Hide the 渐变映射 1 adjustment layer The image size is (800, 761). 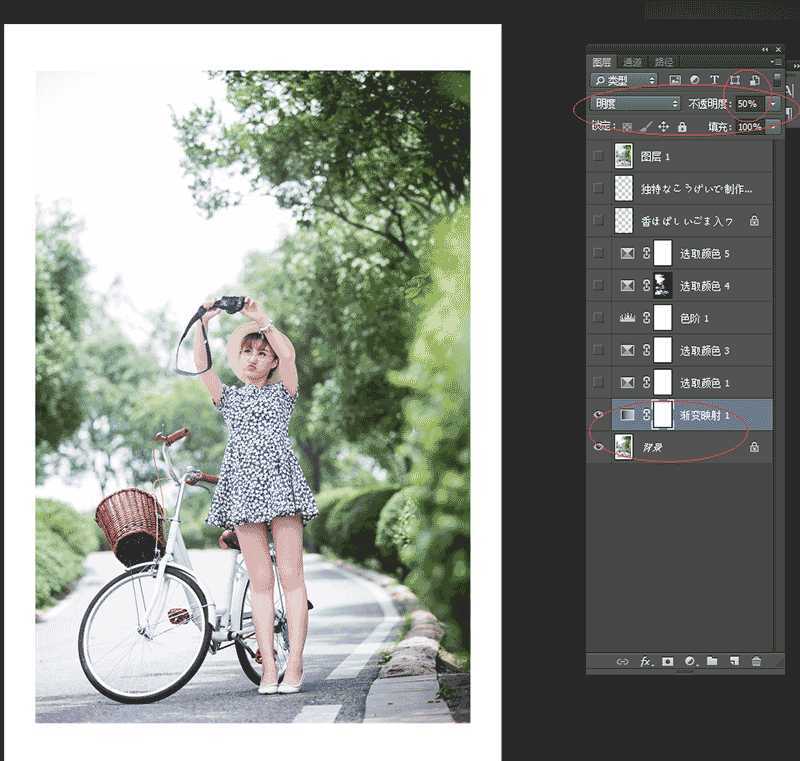tap(598, 413)
